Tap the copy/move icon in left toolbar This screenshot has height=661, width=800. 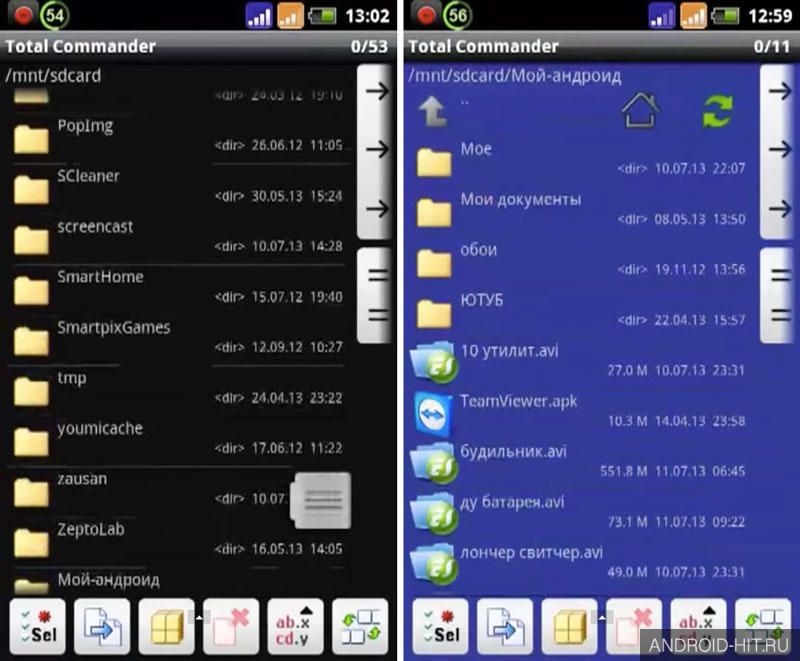[102, 627]
